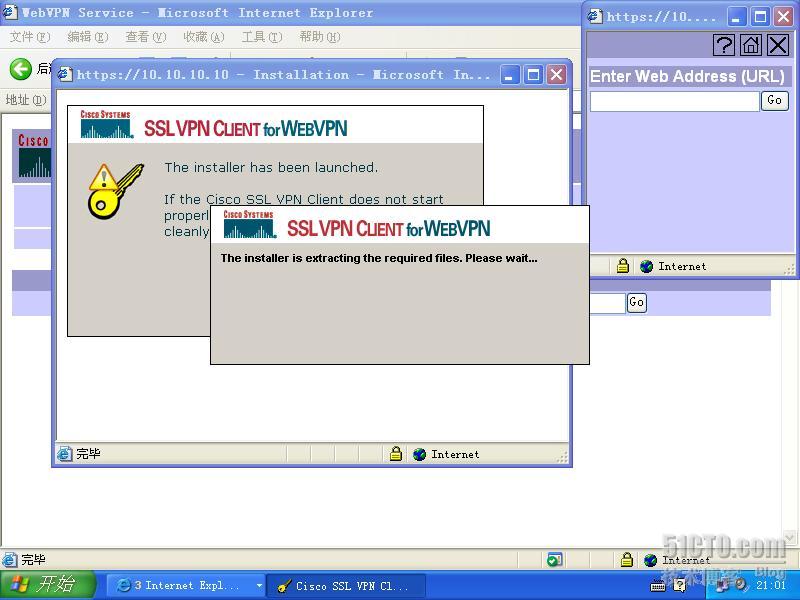The height and width of the screenshot is (600, 800).
Task: Click the globe icon in URL popup status bar
Action: tap(646, 266)
